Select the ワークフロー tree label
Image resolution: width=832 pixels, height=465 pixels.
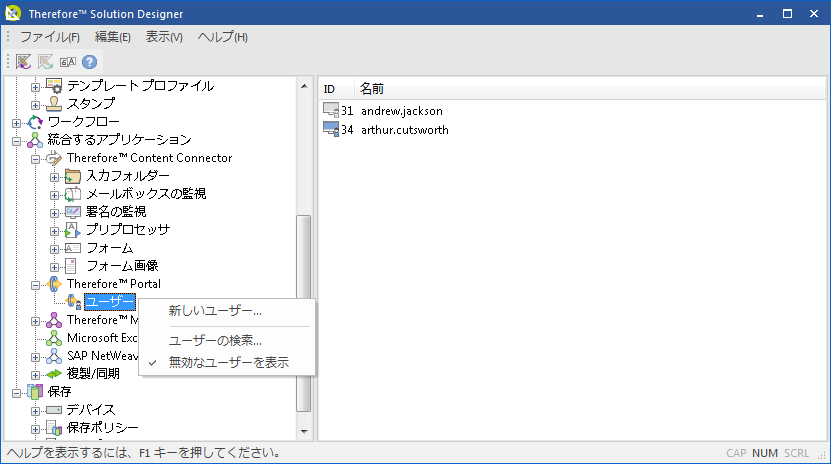click(x=83, y=122)
